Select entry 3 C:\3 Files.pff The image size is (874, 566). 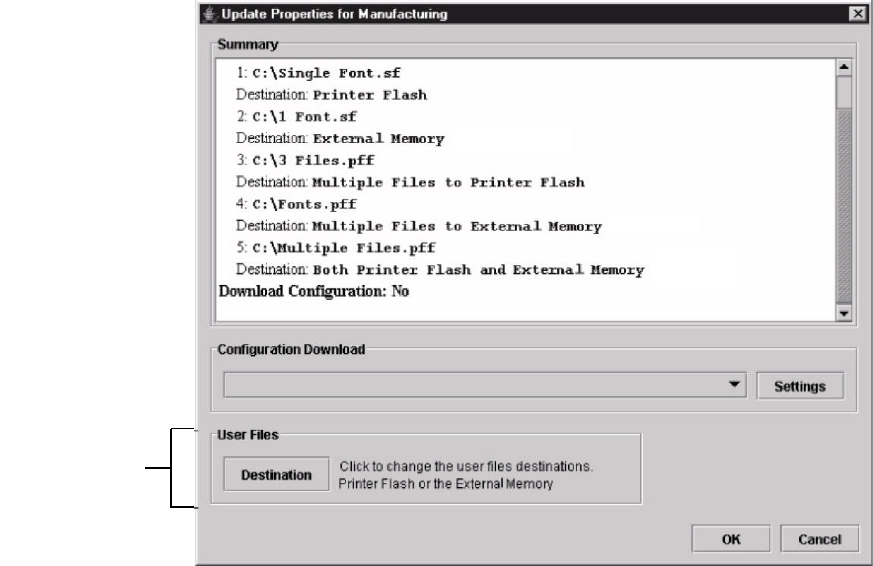coord(305,161)
